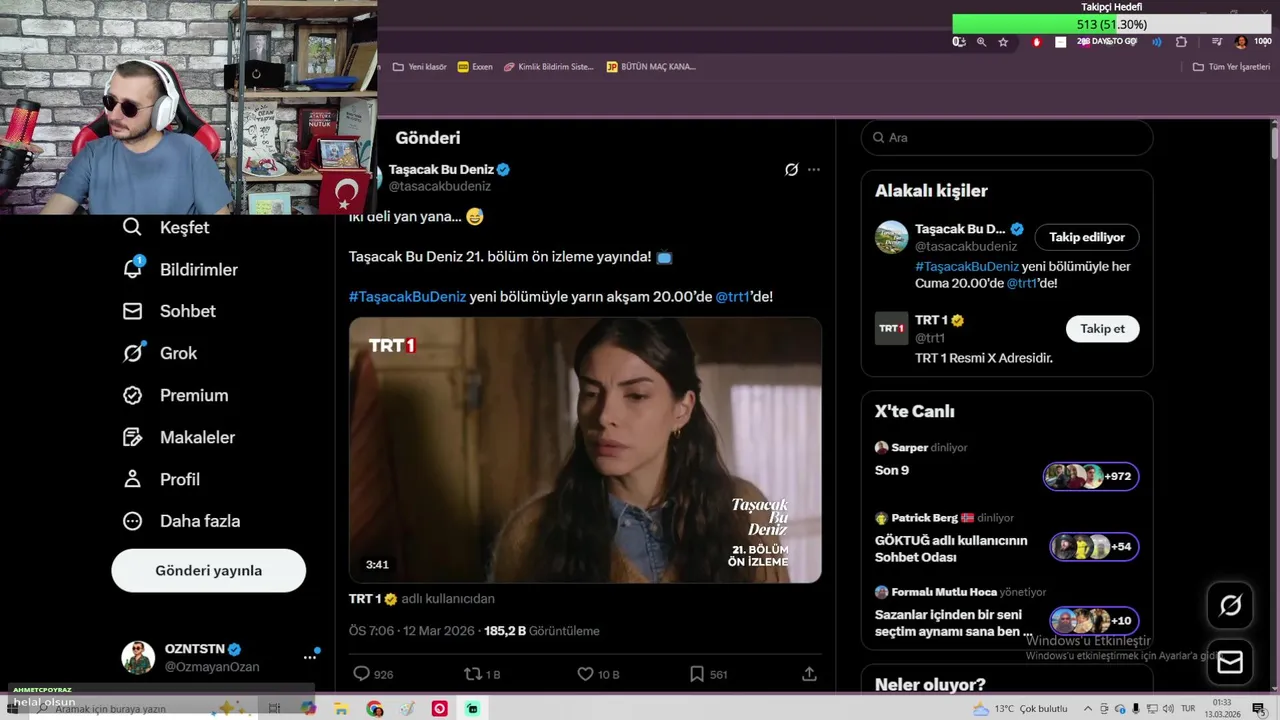Click bookmark star in address bar

pyautogui.click(x=1003, y=42)
